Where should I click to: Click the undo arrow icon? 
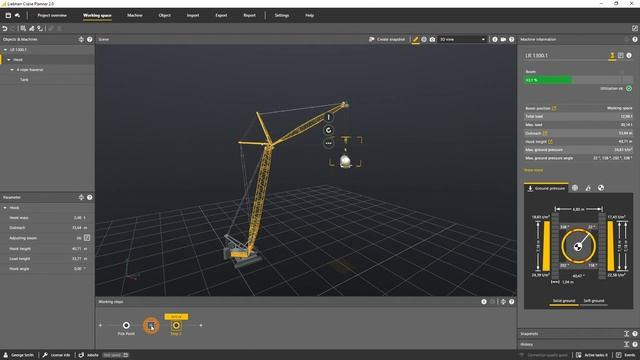(5, 29)
